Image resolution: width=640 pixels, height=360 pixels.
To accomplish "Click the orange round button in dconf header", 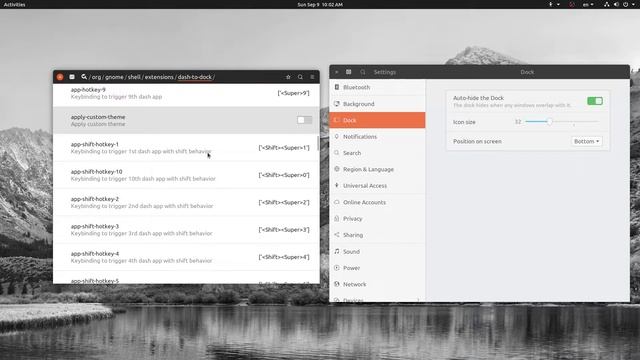I will tap(60, 77).
